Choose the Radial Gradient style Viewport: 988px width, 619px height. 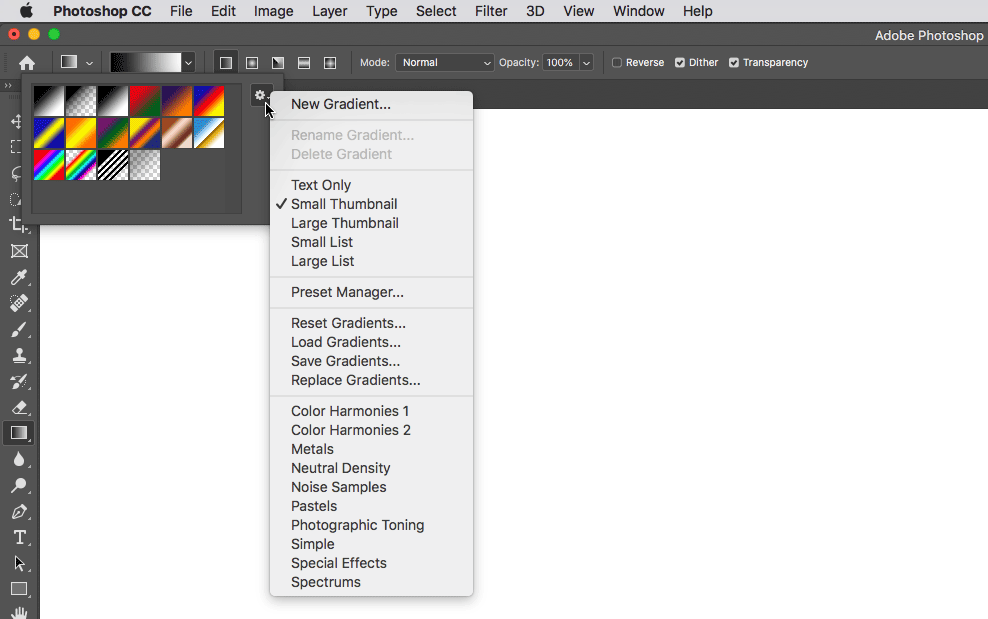pyautogui.click(x=252, y=62)
